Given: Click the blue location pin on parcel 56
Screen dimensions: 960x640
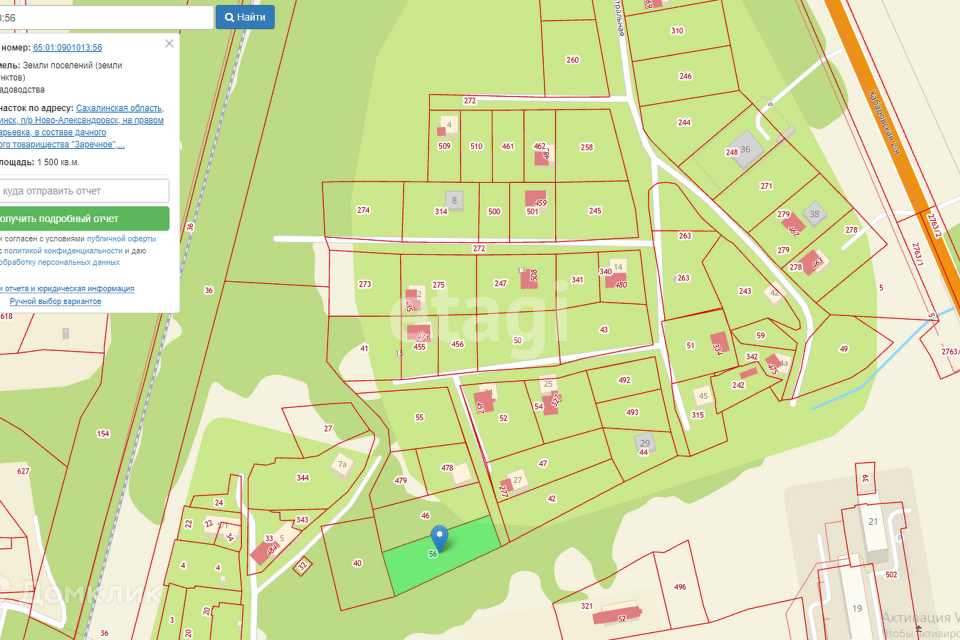Looking at the screenshot, I should [x=438, y=538].
